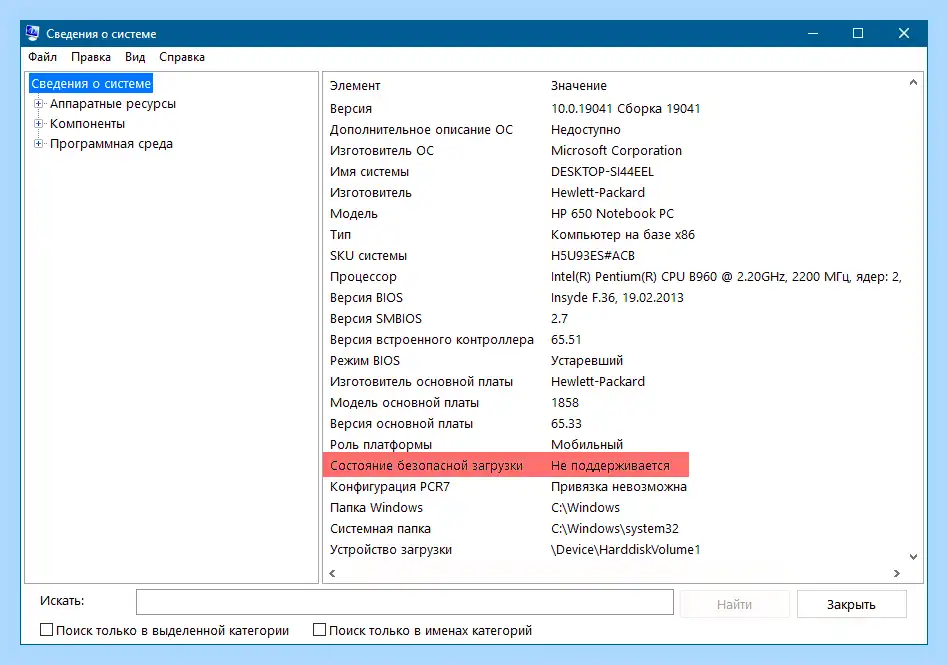Click the Закрыть button
The width and height of the screenshot is (948, 665).
pos(851,604)
